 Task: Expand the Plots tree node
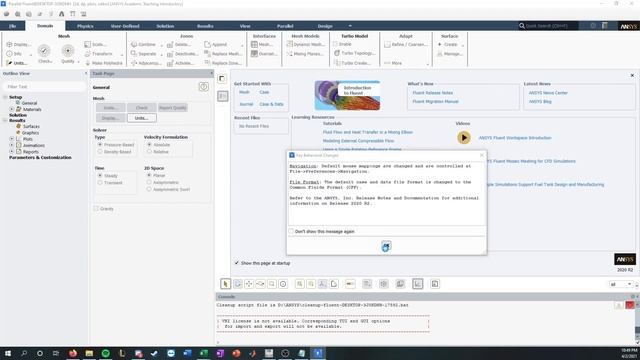point(12,139)
